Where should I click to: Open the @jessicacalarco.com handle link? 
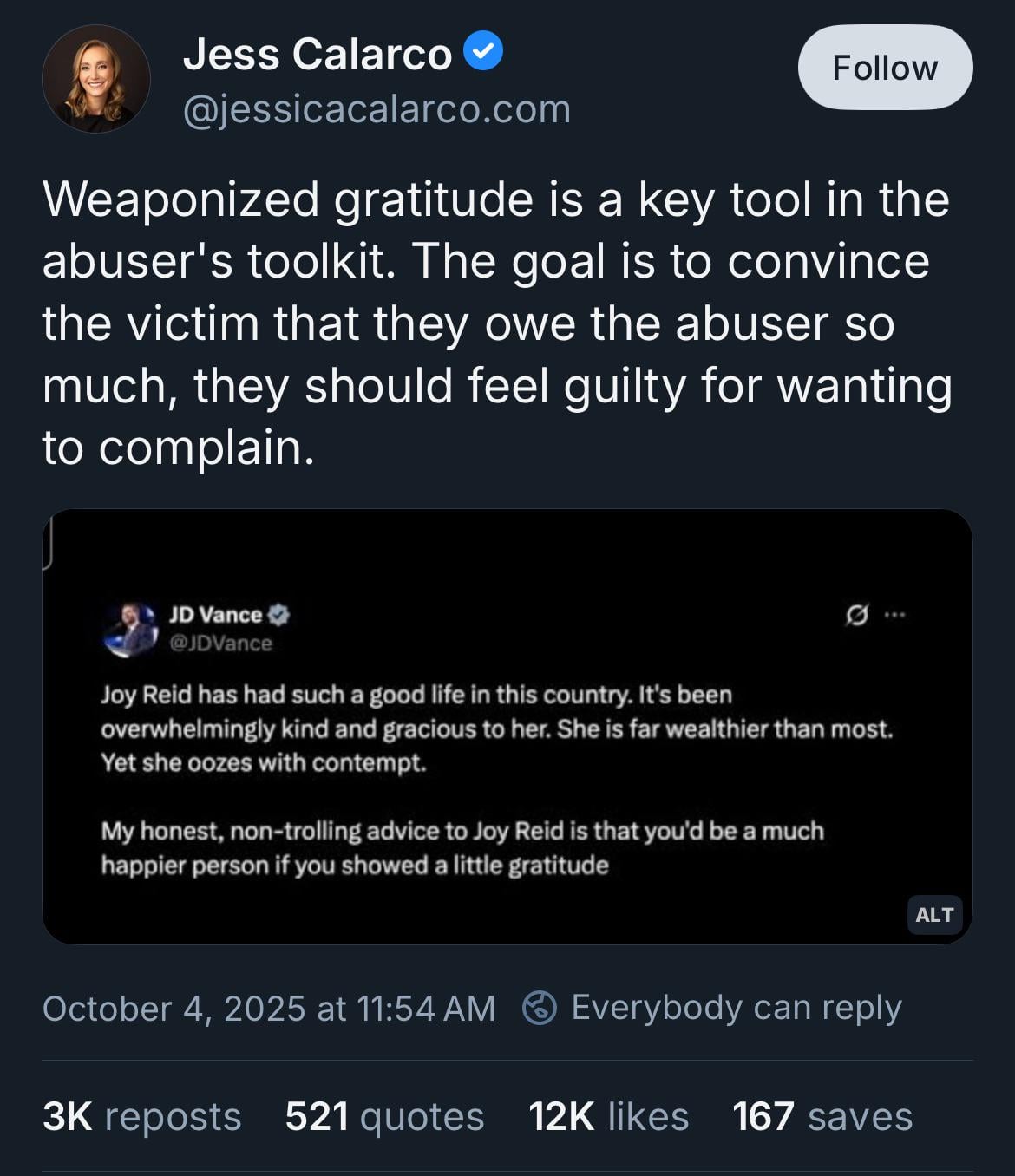(377, 109)
